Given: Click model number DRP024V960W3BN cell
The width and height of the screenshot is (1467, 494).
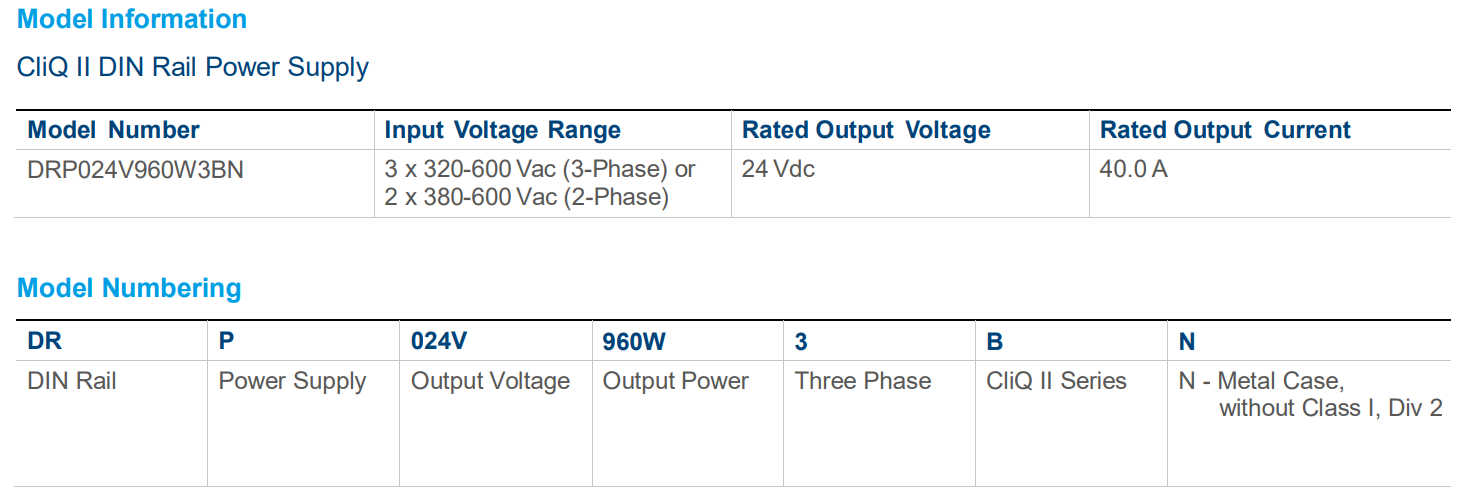Looking at the screenshot, I should click(135, 169).
